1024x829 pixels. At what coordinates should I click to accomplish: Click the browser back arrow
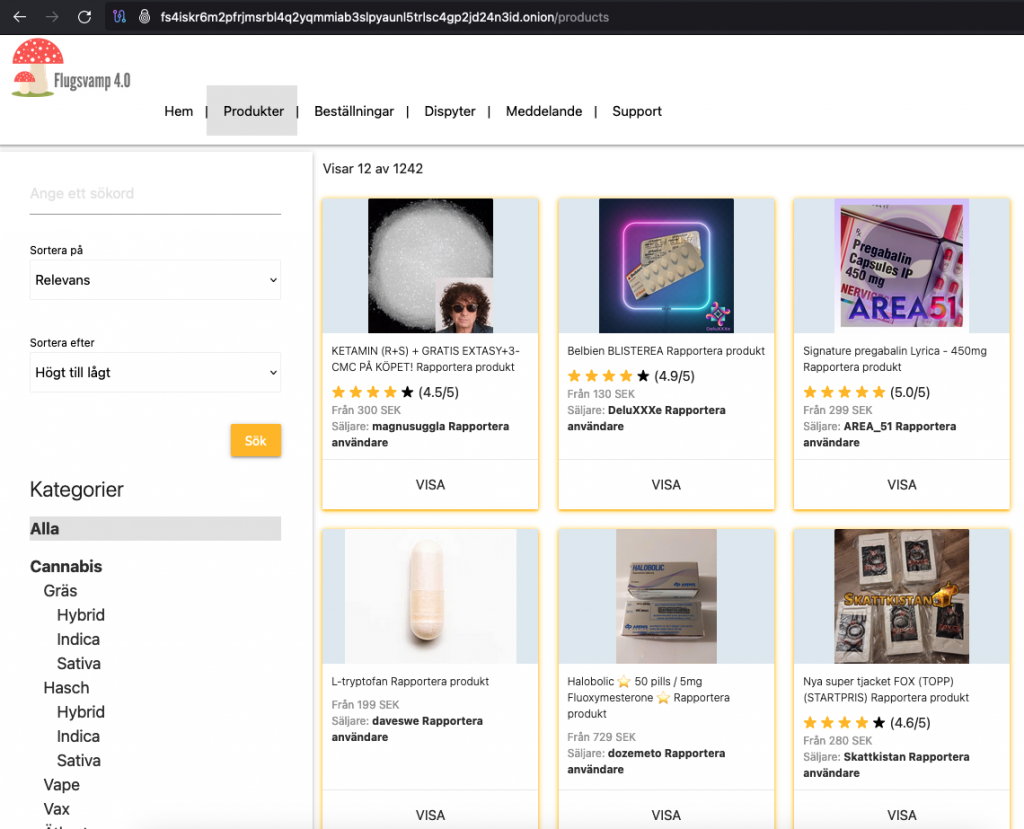(19, 17)
